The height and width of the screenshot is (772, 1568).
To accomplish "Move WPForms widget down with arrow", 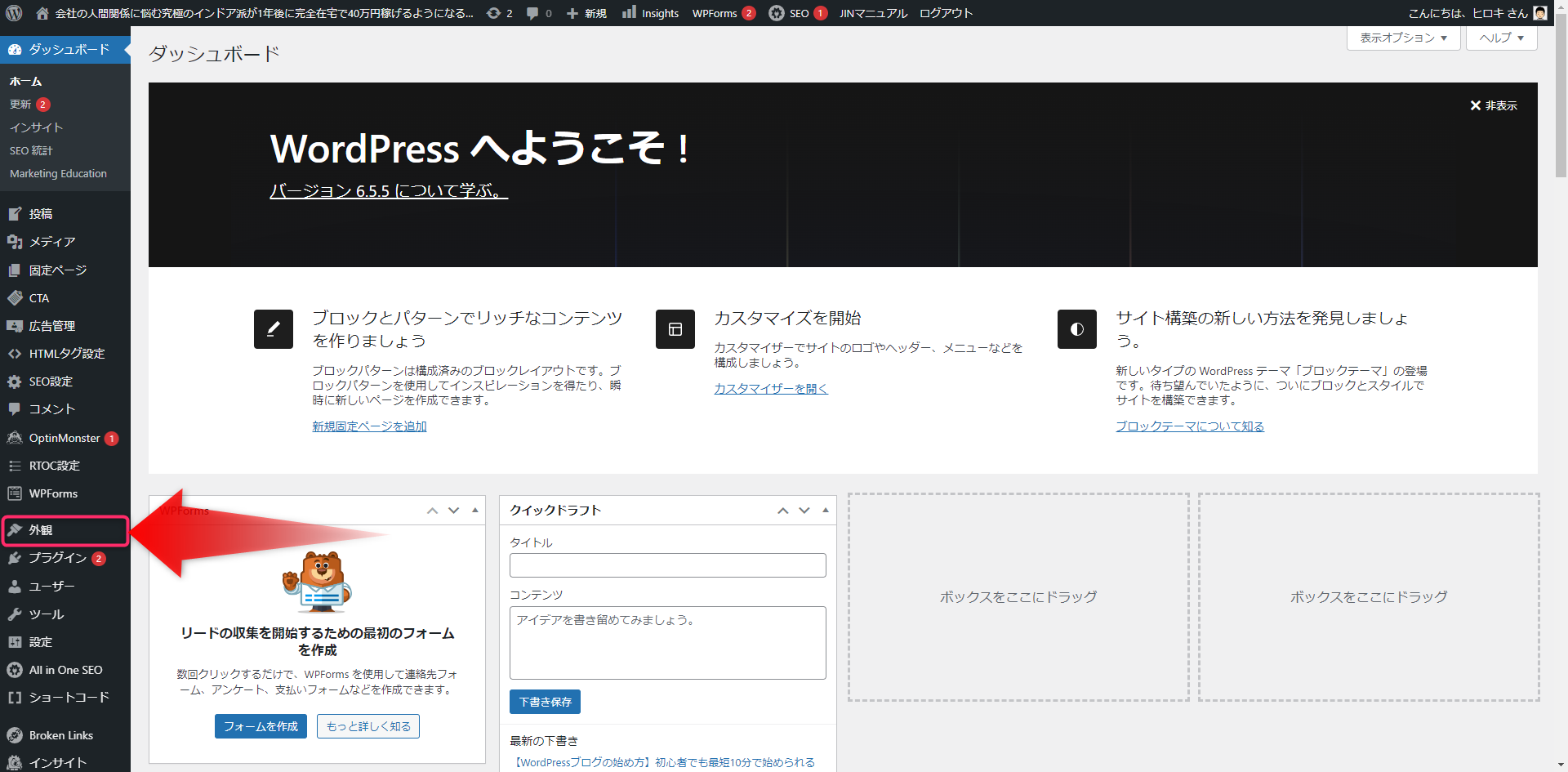I will coord(454,511).
